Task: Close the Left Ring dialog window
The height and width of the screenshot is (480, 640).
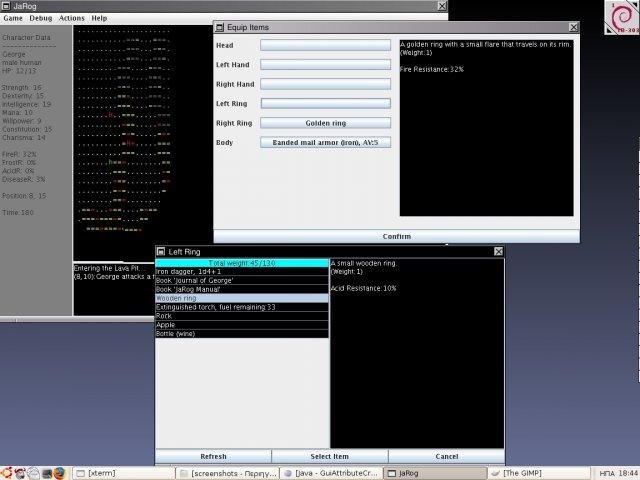Action: [498, 251]
